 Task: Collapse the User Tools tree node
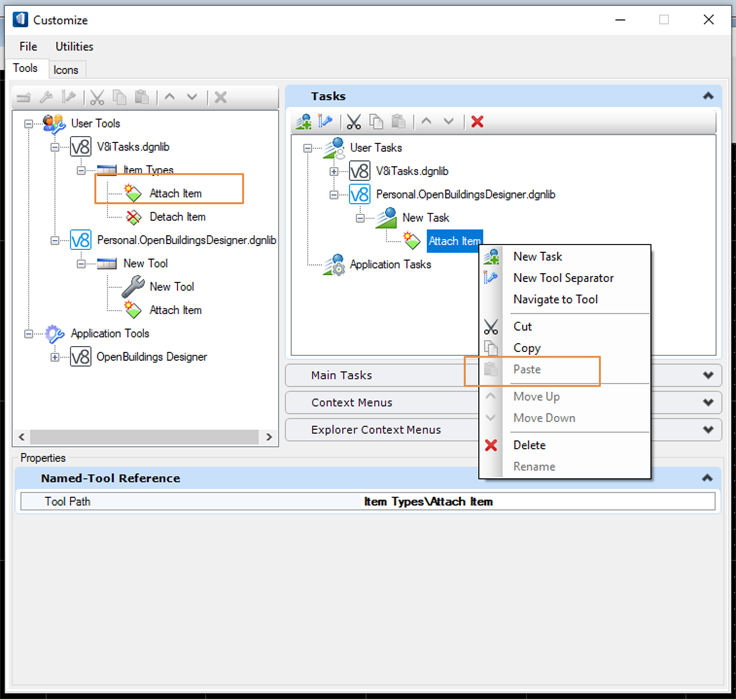29,124
